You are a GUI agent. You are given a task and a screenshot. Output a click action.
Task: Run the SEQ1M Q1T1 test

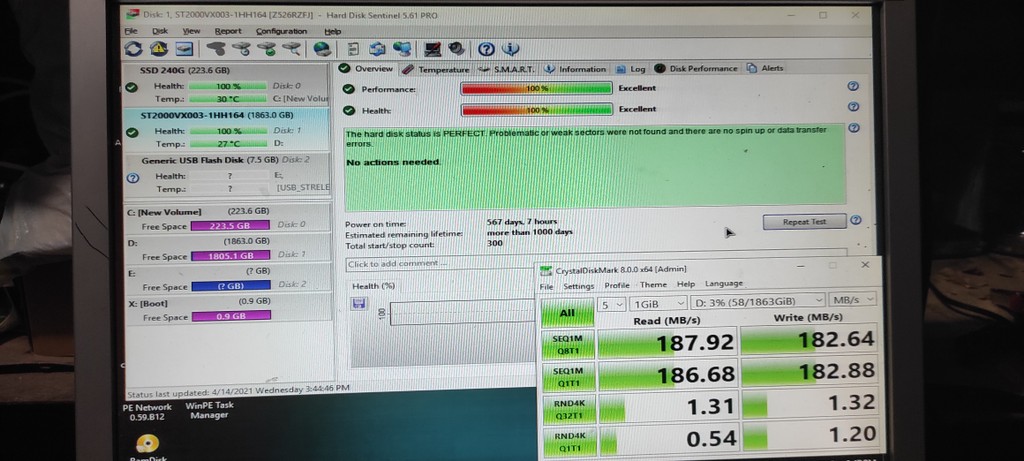[x=568, y=375]
